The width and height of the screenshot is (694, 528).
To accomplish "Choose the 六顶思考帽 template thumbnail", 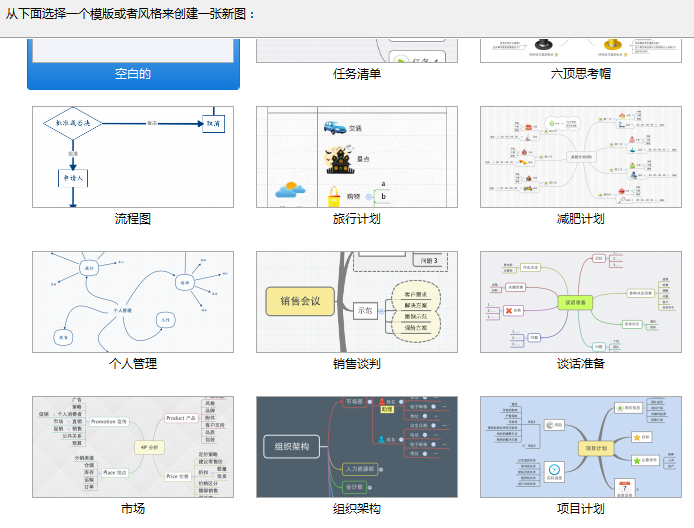I will [581, 51].
